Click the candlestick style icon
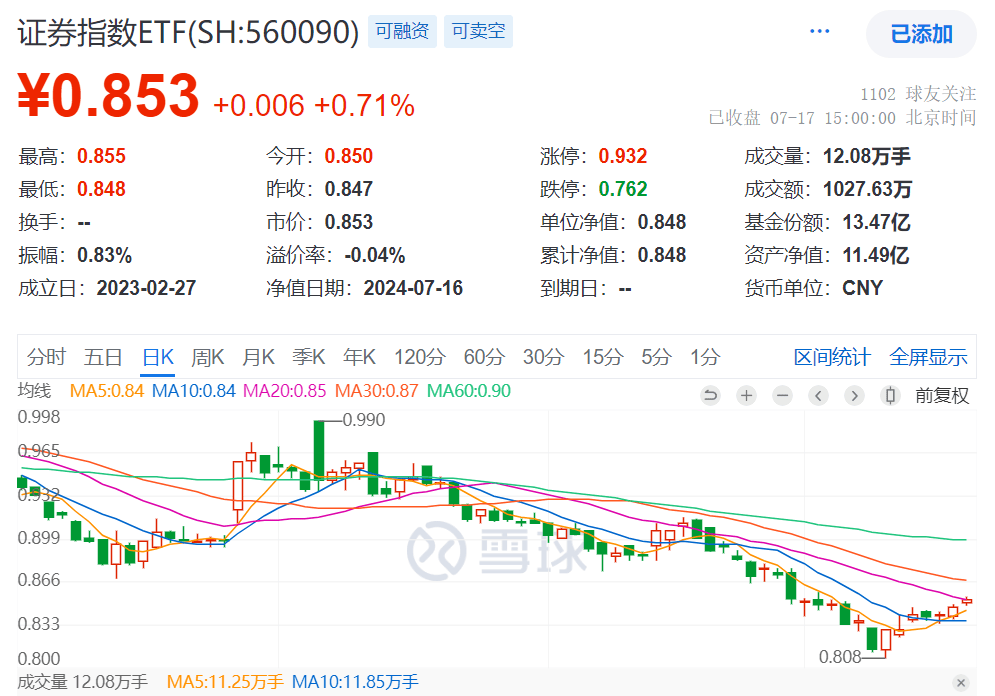The image size is (995, 696). pyautogui.click(x=890, y=396)
